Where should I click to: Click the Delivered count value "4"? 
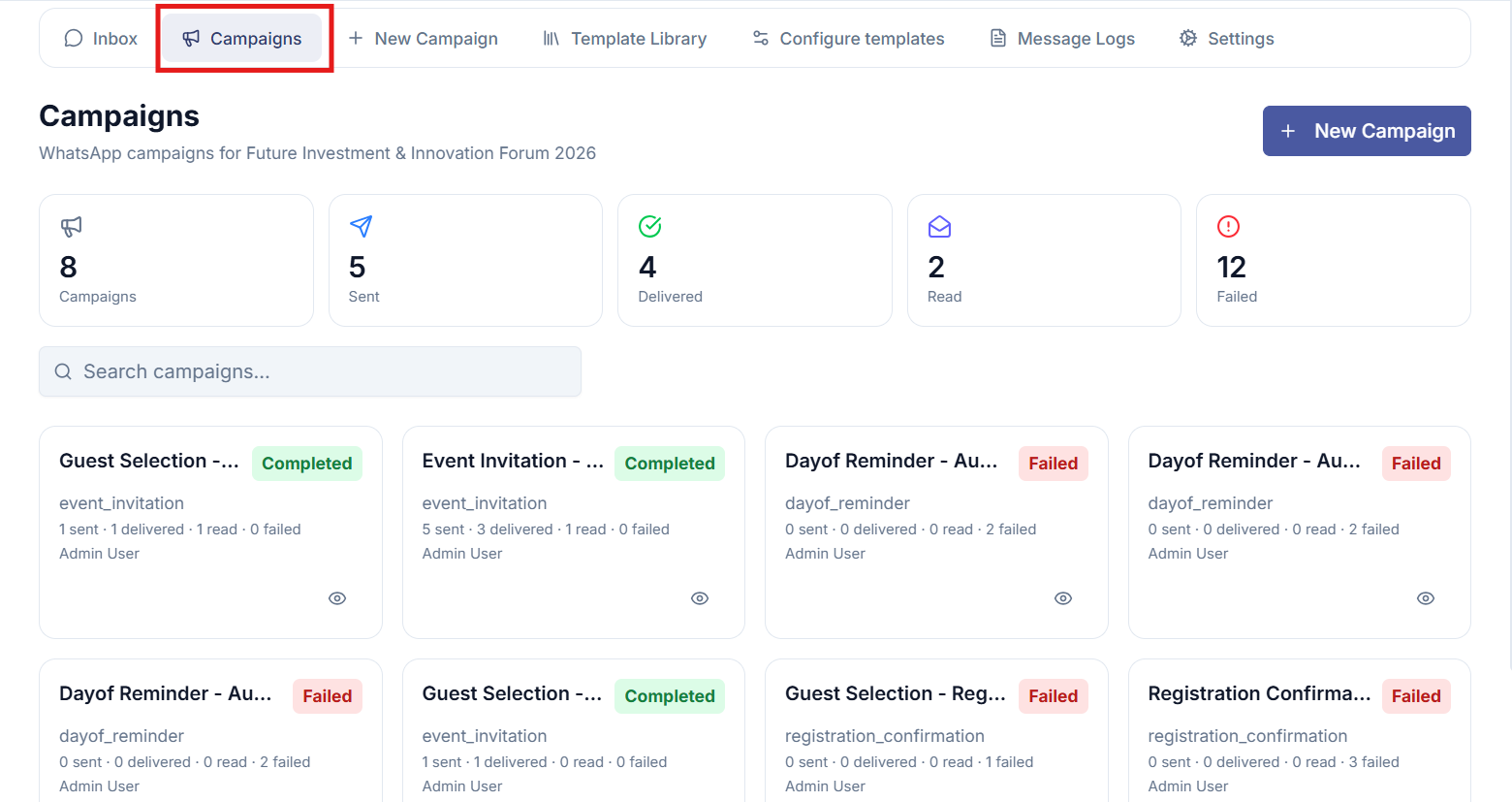point(647,267)
